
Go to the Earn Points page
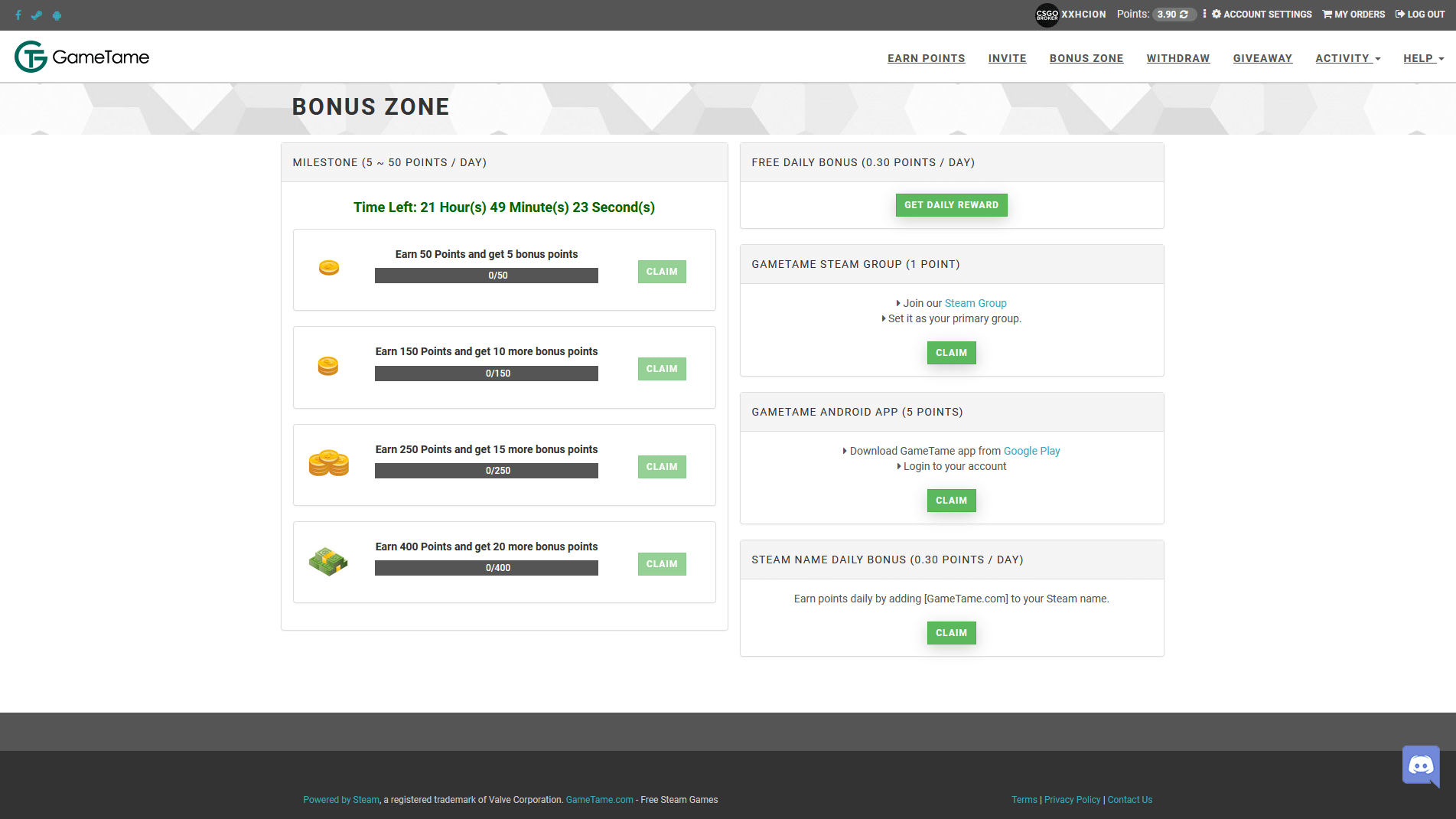(926, 58)
